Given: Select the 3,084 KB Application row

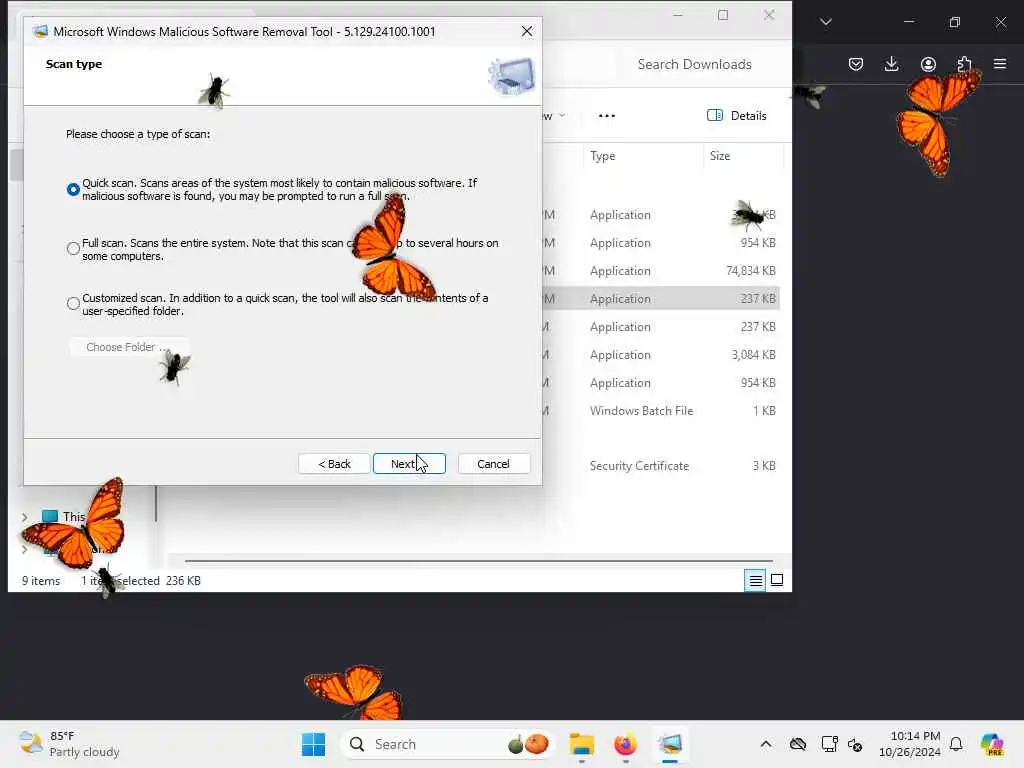Looking at the screenshot, I should [x=662, y=355].
